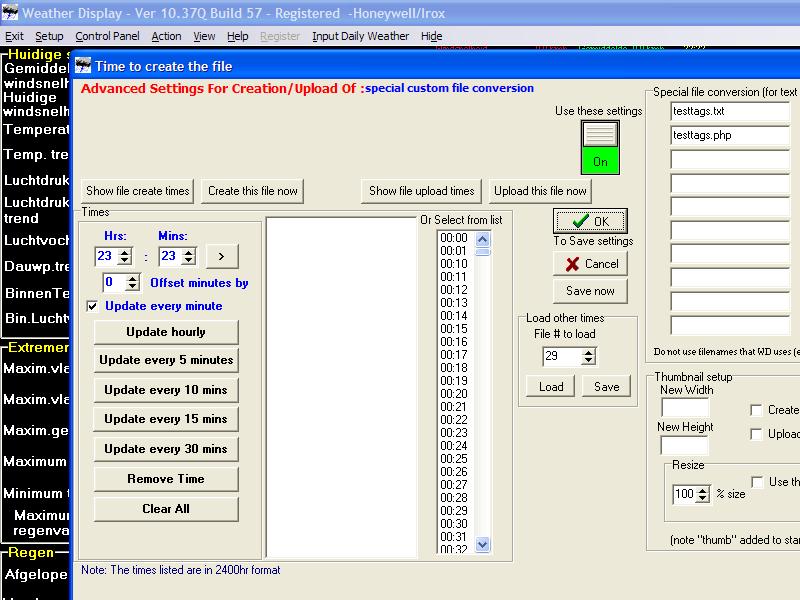Click the Weather Display title bar icon

click(x=10, y=12)
